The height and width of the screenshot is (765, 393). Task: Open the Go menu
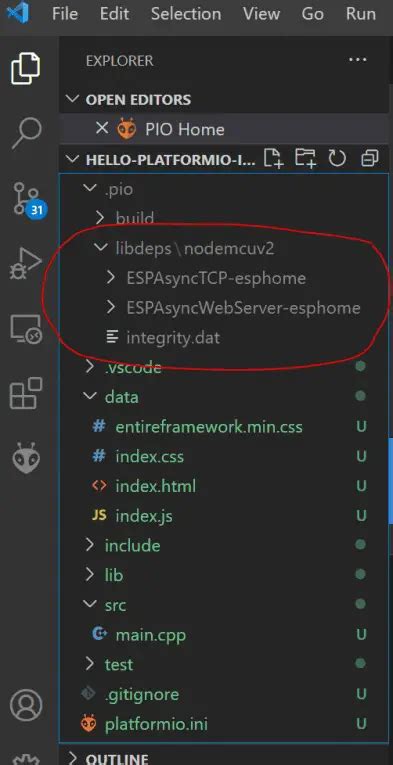point(313,14)
